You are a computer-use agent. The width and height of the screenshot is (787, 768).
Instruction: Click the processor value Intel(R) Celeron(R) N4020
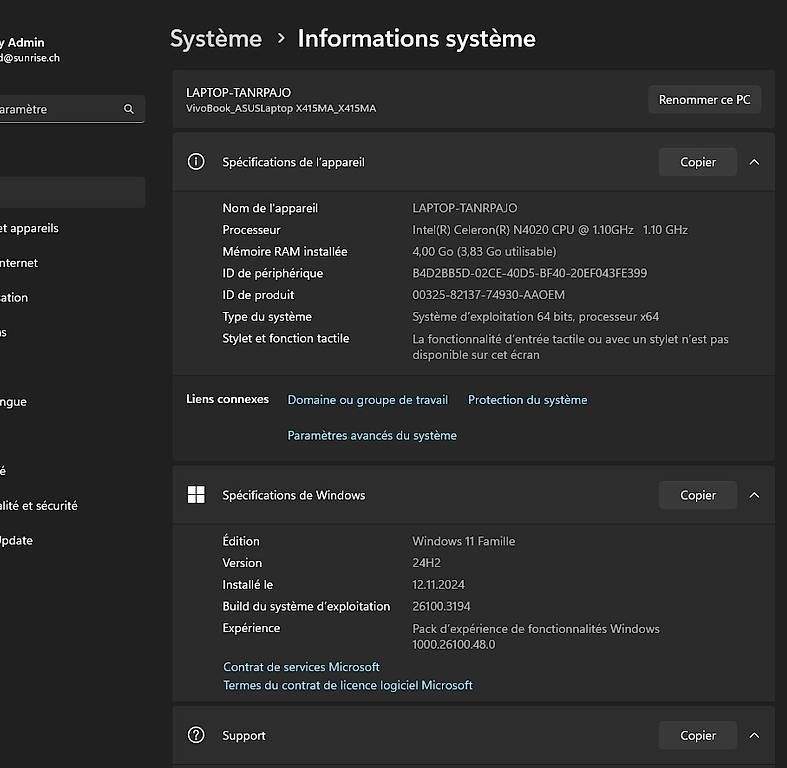pyautogui.click(x=550, y=230)
